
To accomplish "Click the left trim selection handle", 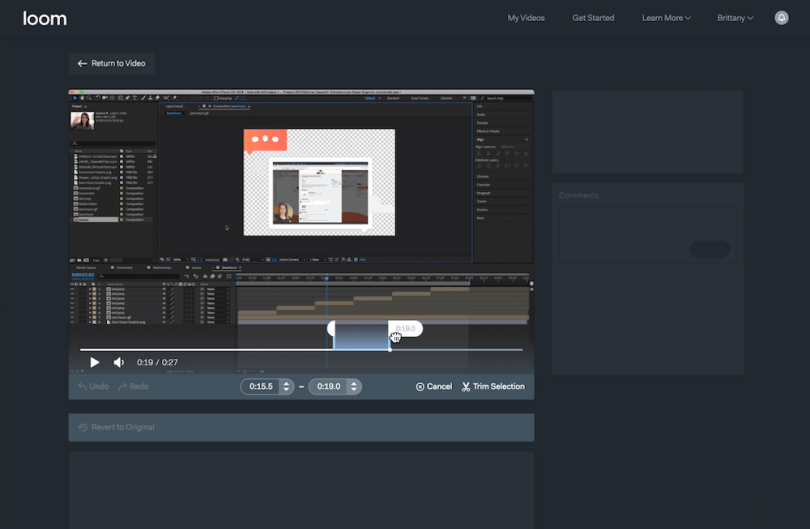I will tap(331, 329).
